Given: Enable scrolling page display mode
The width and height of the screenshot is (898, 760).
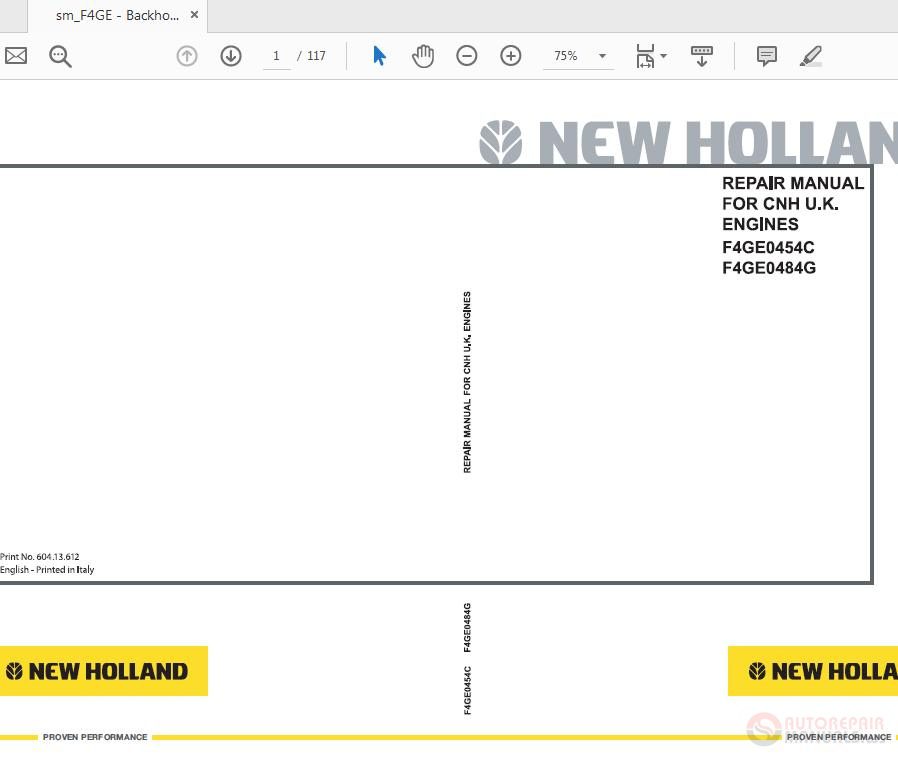Looking at the screenshot, I should 701,56.
